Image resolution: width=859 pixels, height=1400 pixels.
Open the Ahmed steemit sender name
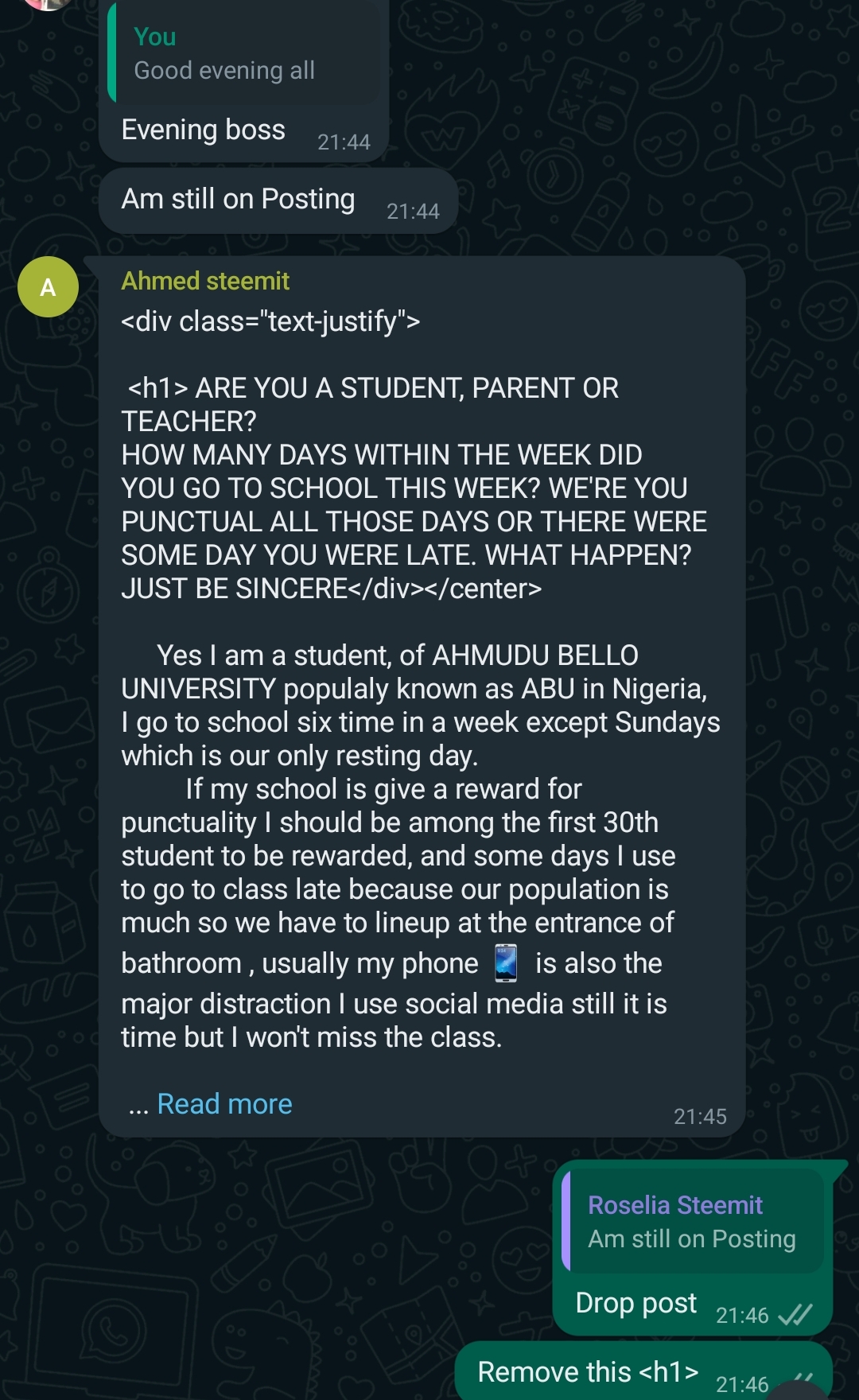[x=205, y=281]
